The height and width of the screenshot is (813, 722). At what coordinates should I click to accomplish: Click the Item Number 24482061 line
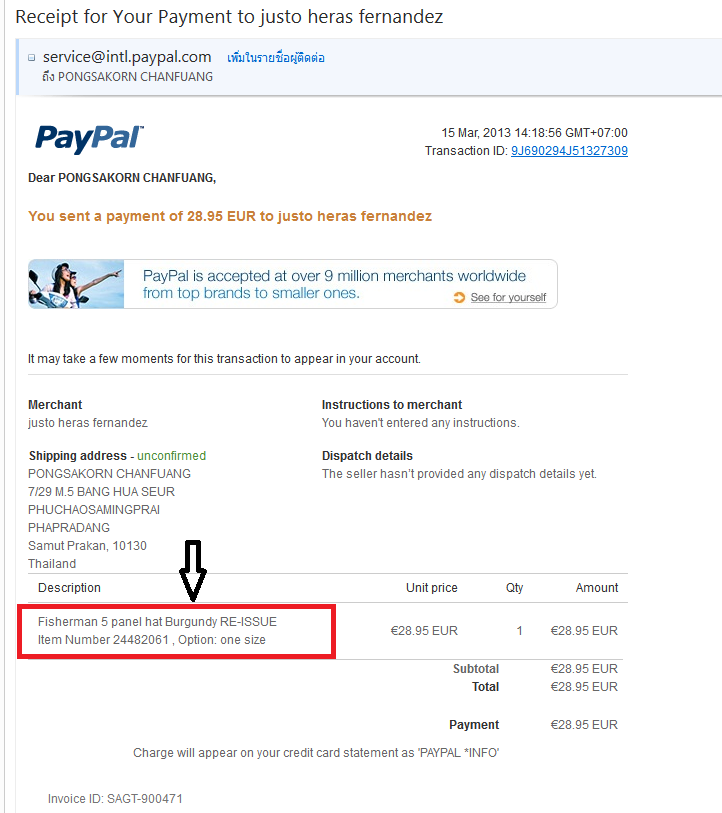pos(151,640)
